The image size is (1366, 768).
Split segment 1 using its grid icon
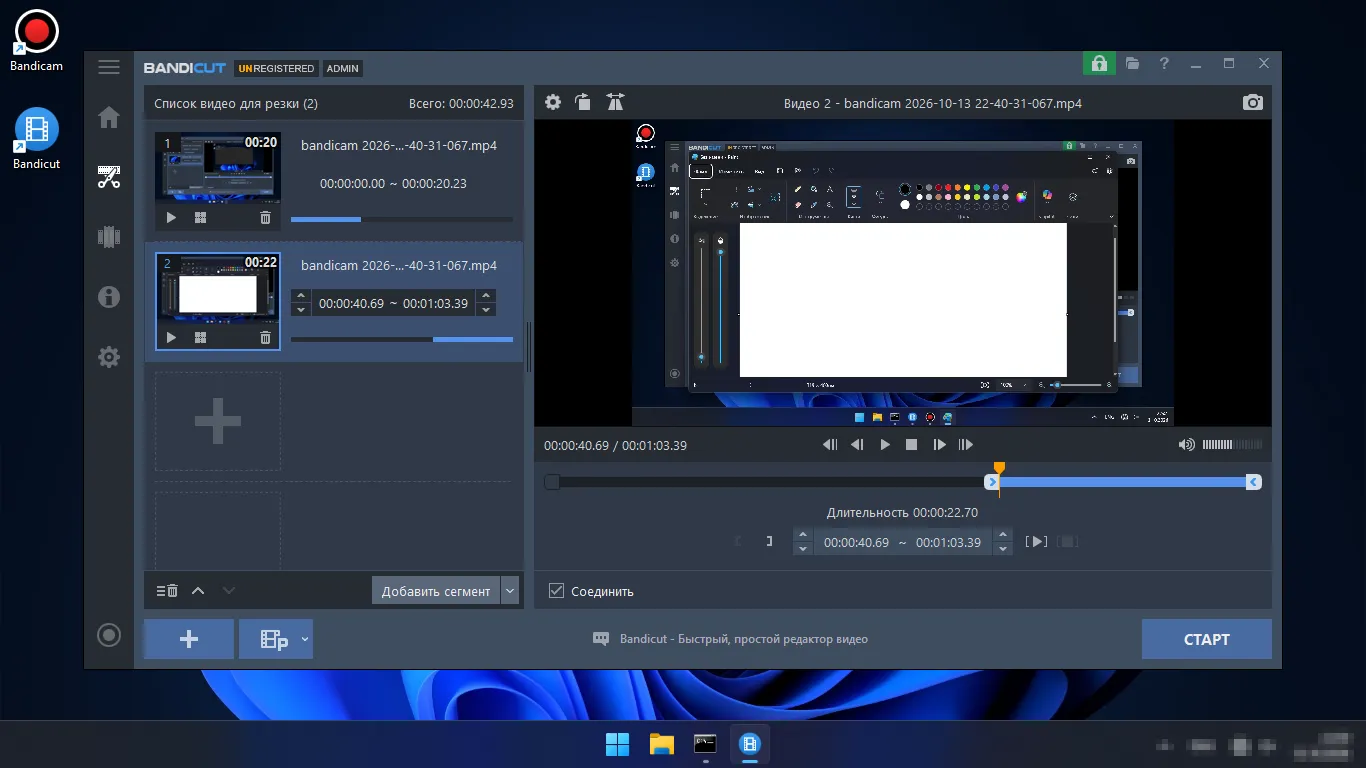200,217
